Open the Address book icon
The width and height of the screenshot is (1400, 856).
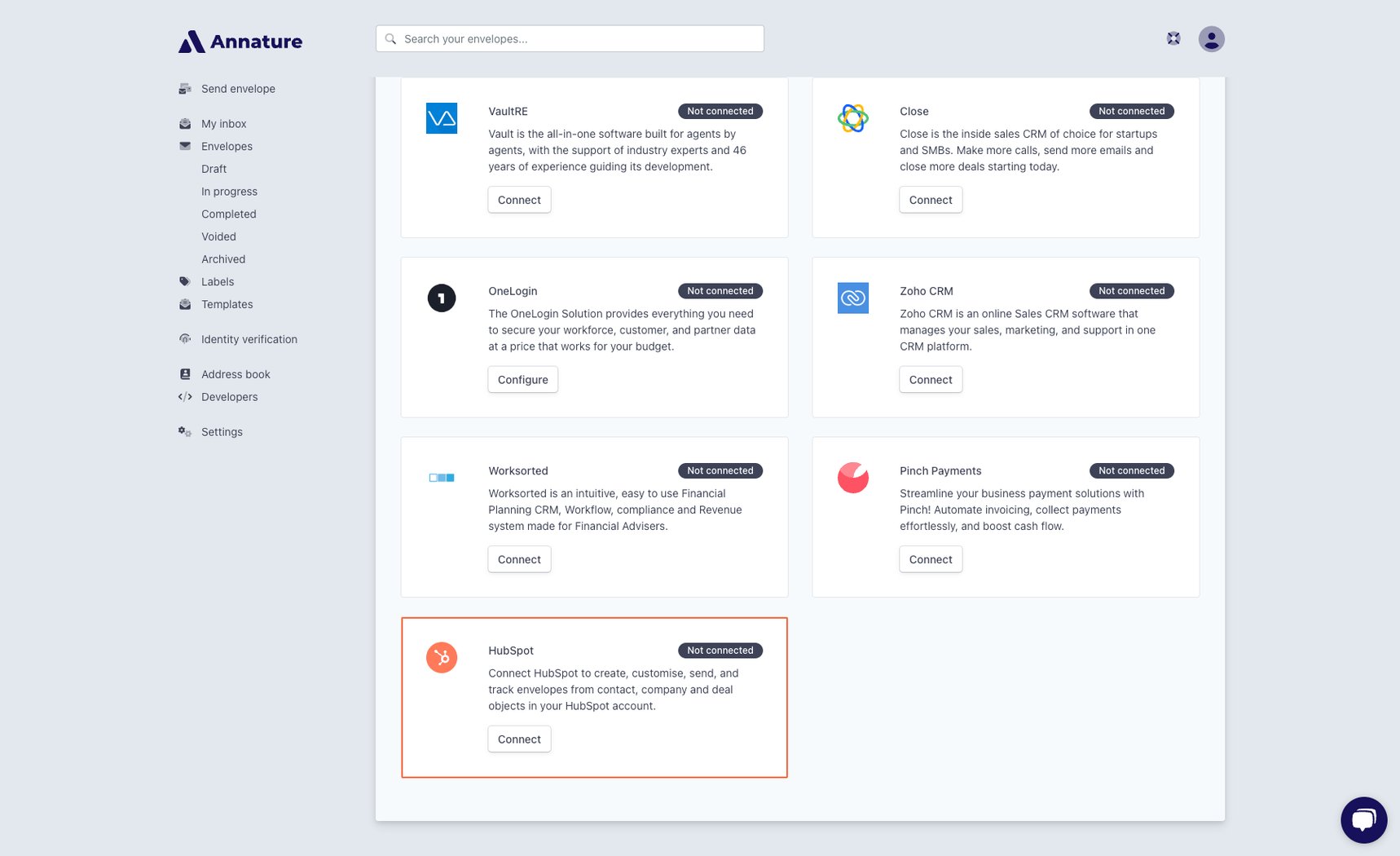click(185, 373)
